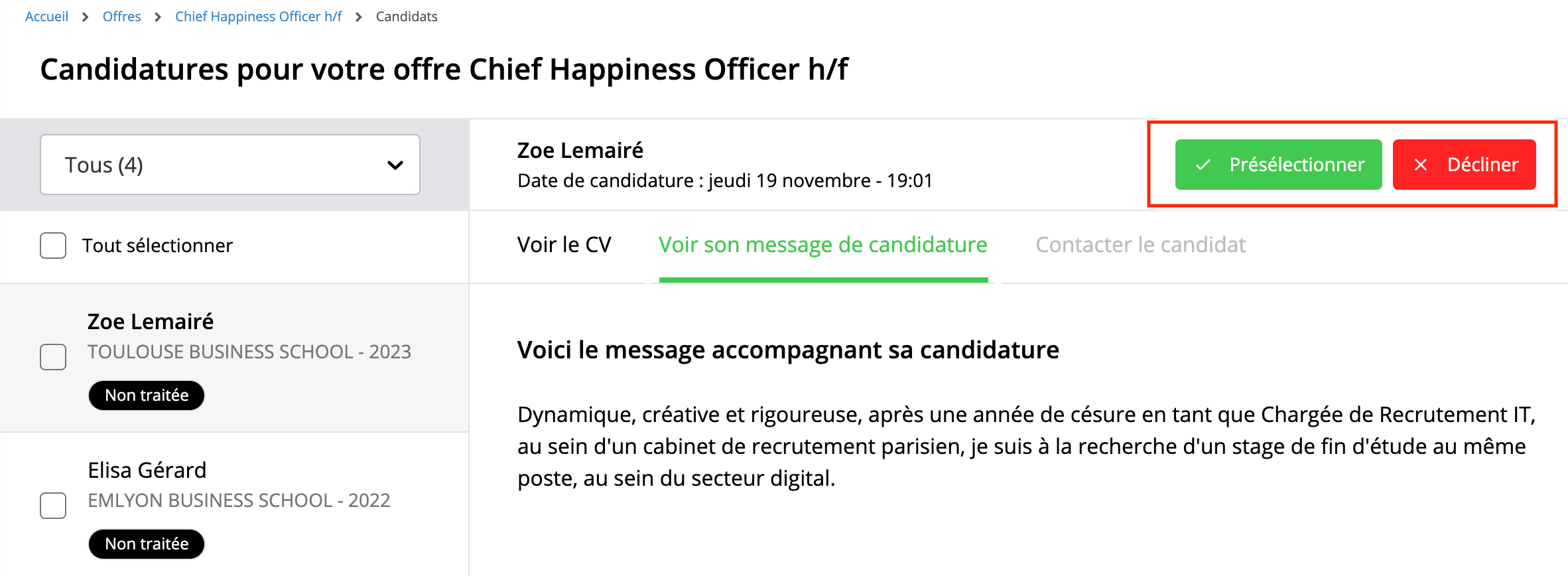Open the Tous (4) candidate filter dropdown

[229, 165]
